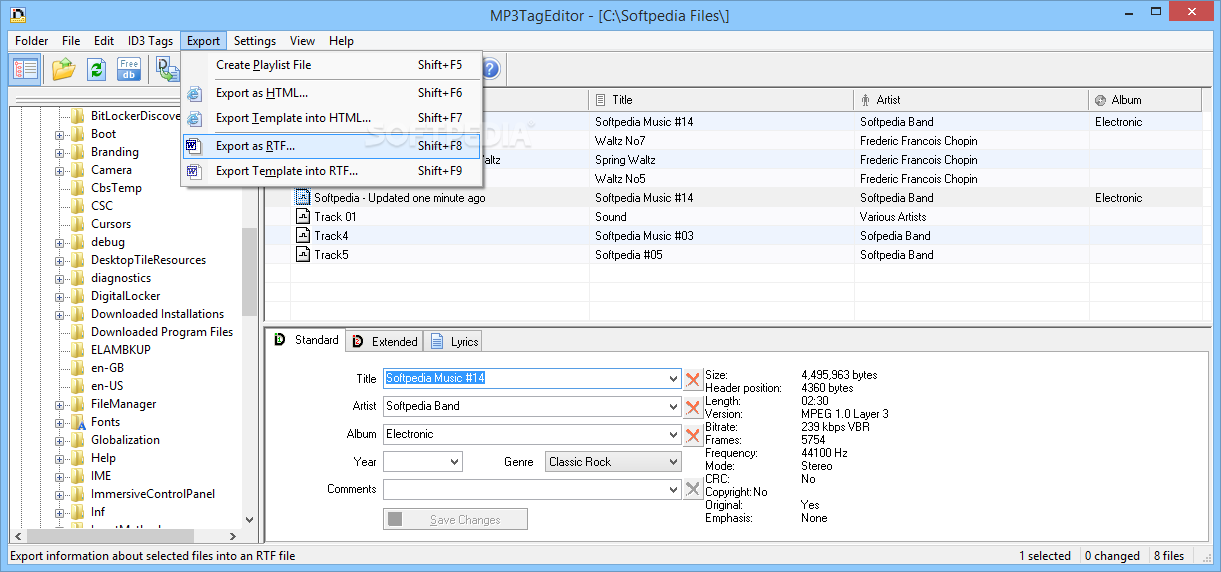Click the '1 selected' status bar entry
This screenshot has width=1221, height=572.
(1045, 556)
